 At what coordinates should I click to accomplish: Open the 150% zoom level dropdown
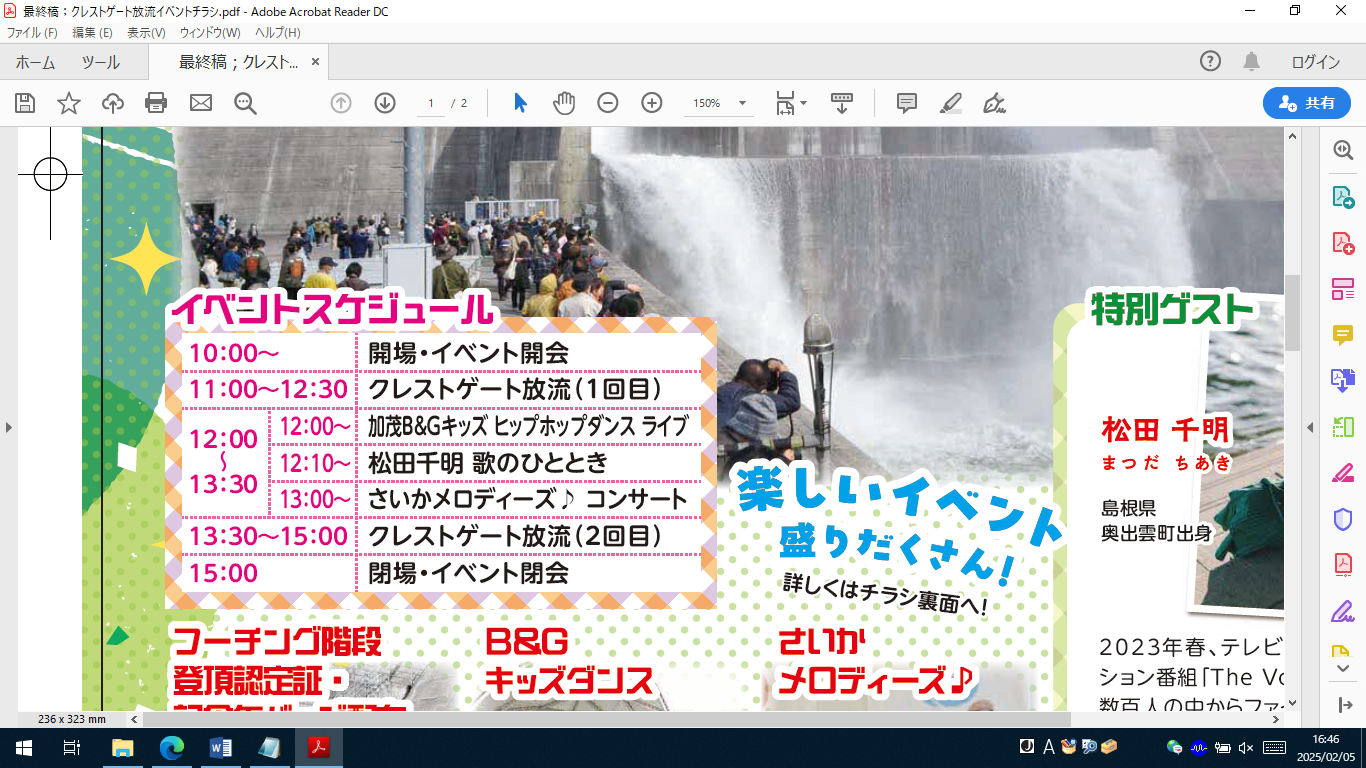742,103
